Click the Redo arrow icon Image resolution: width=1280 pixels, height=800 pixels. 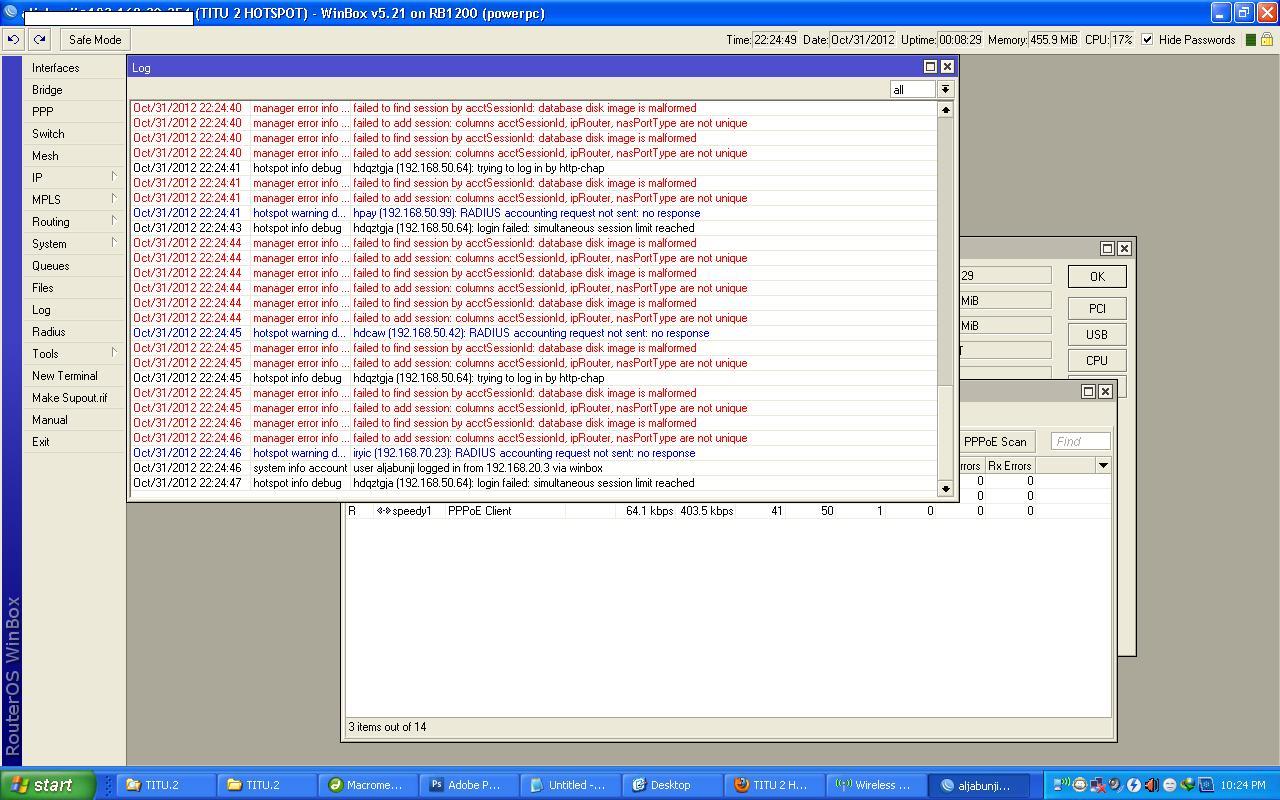pos(39,40)
